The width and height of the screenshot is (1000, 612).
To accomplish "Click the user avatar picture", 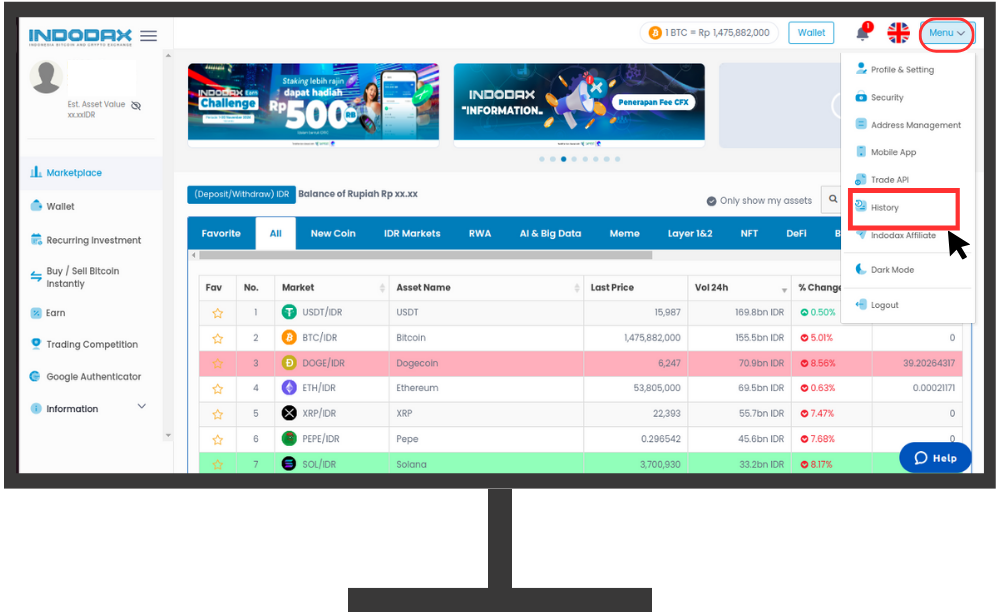I will click(46, 77).
